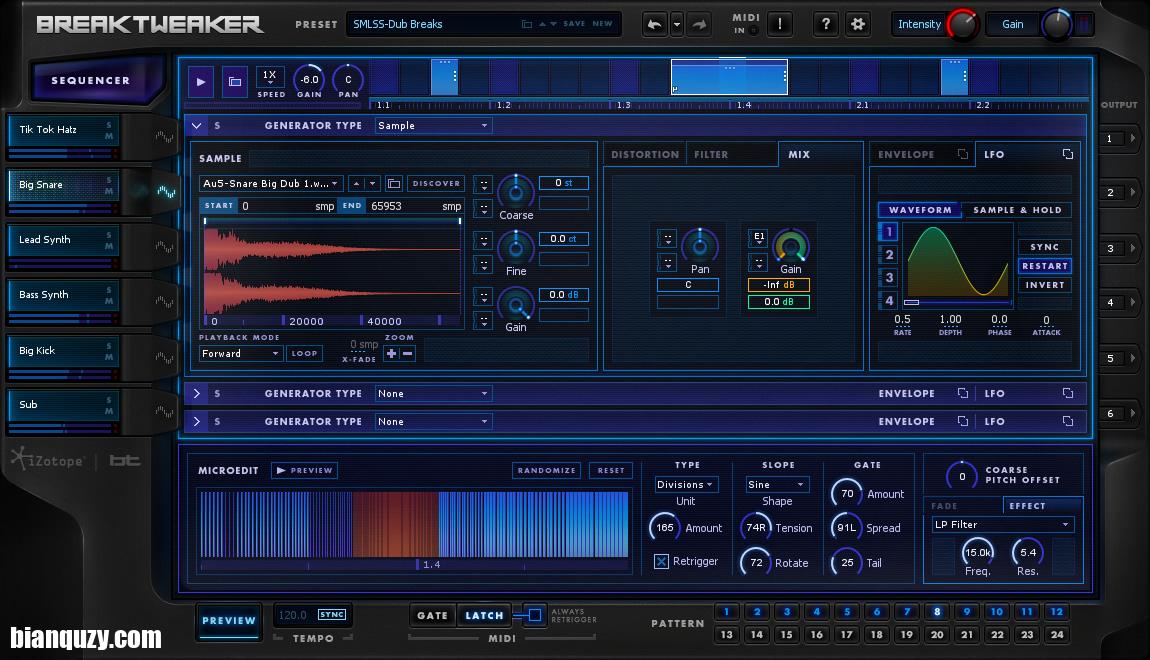Click the output 1 routing arrow

(x=1133, y=138)
